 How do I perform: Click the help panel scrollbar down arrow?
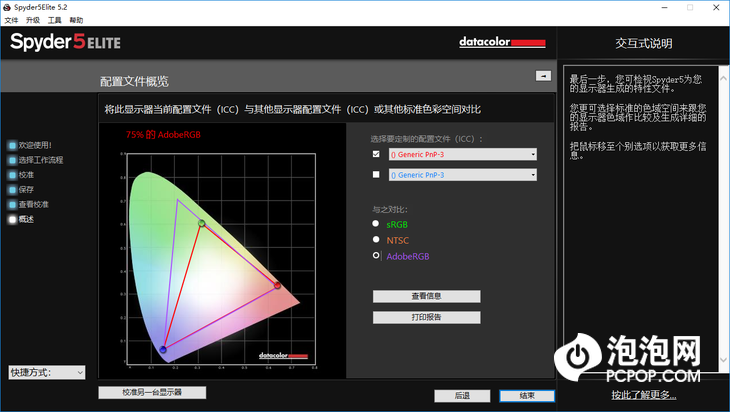click(723, 359)
